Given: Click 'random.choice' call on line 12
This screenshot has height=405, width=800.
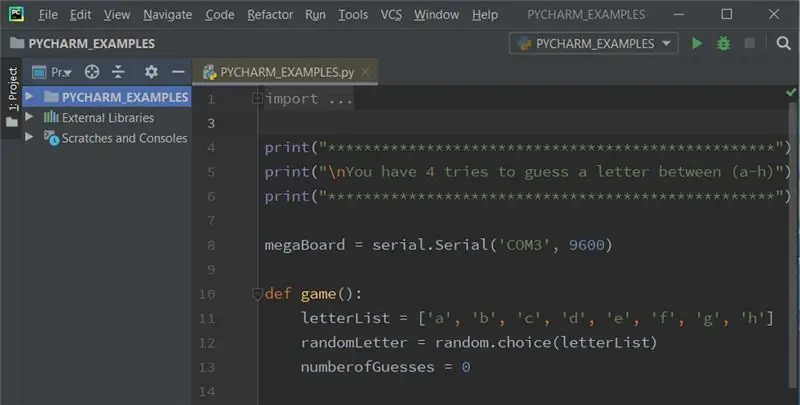Looking at the screenshot, I should point(493,343).
